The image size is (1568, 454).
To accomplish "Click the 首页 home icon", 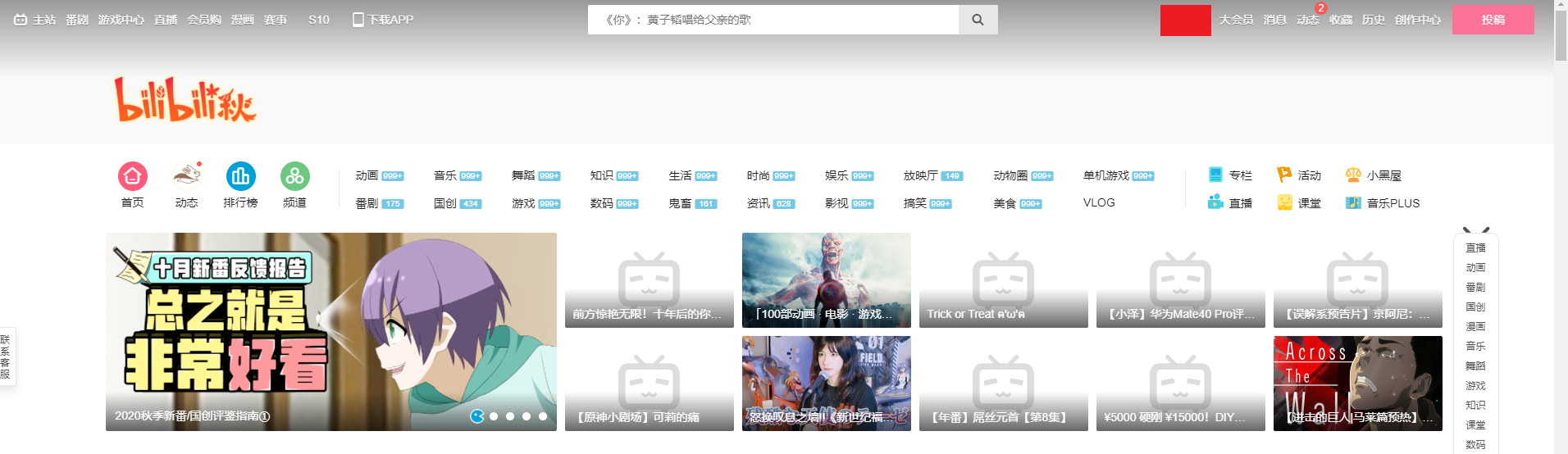I will pos(133,176).
